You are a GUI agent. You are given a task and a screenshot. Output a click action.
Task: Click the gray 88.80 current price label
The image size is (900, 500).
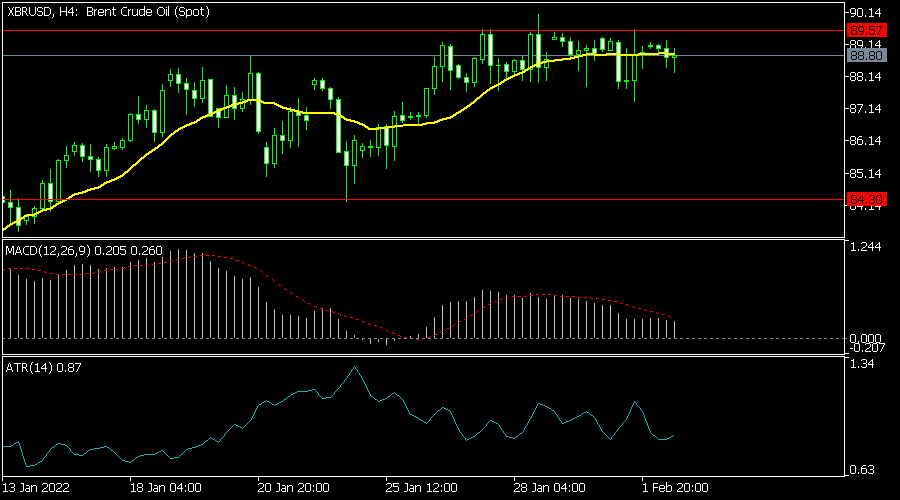click(866, 56)
